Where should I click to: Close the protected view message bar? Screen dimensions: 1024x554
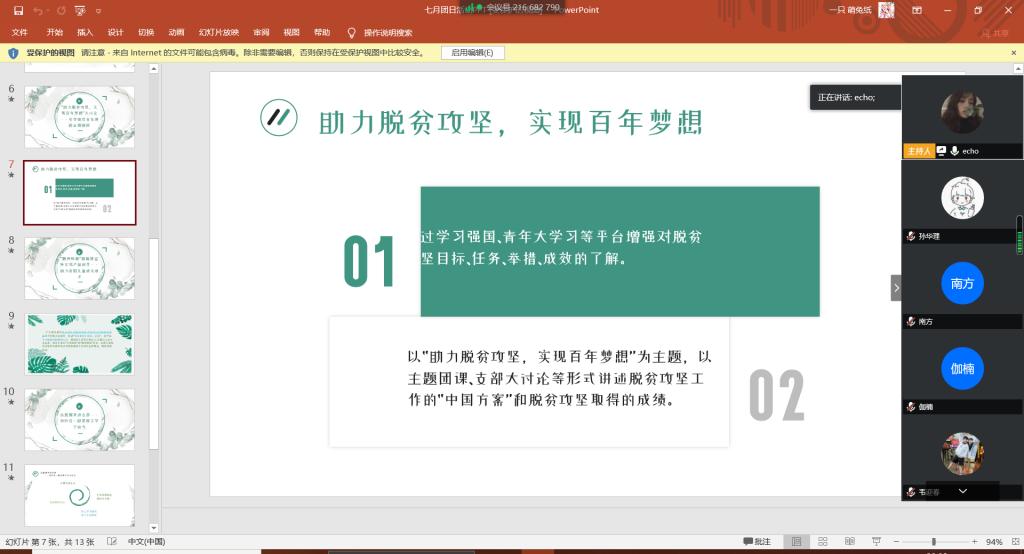click(1014, 52)
